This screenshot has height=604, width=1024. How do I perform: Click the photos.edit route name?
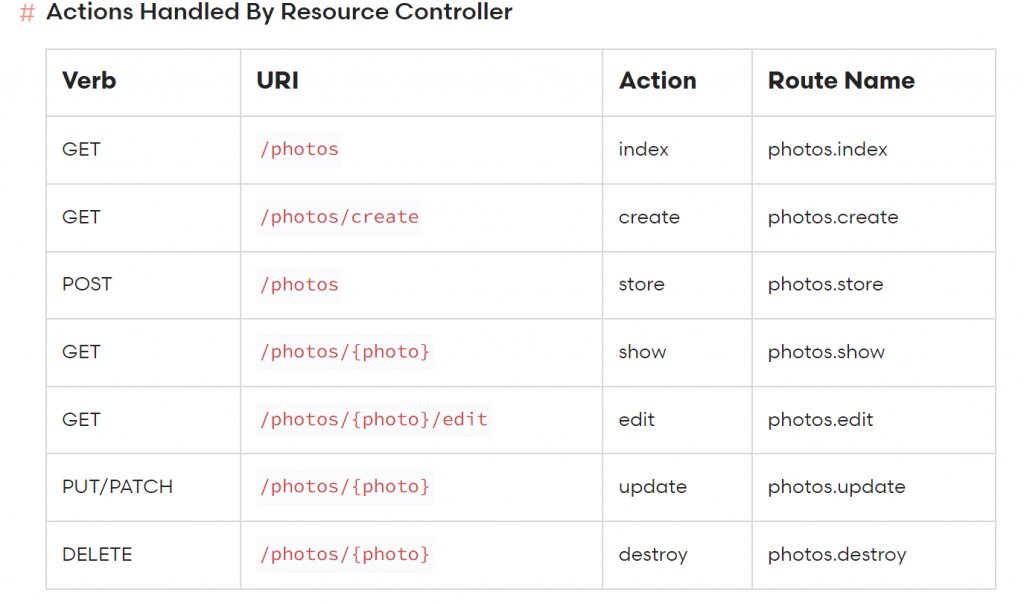[x=820, y=420]
